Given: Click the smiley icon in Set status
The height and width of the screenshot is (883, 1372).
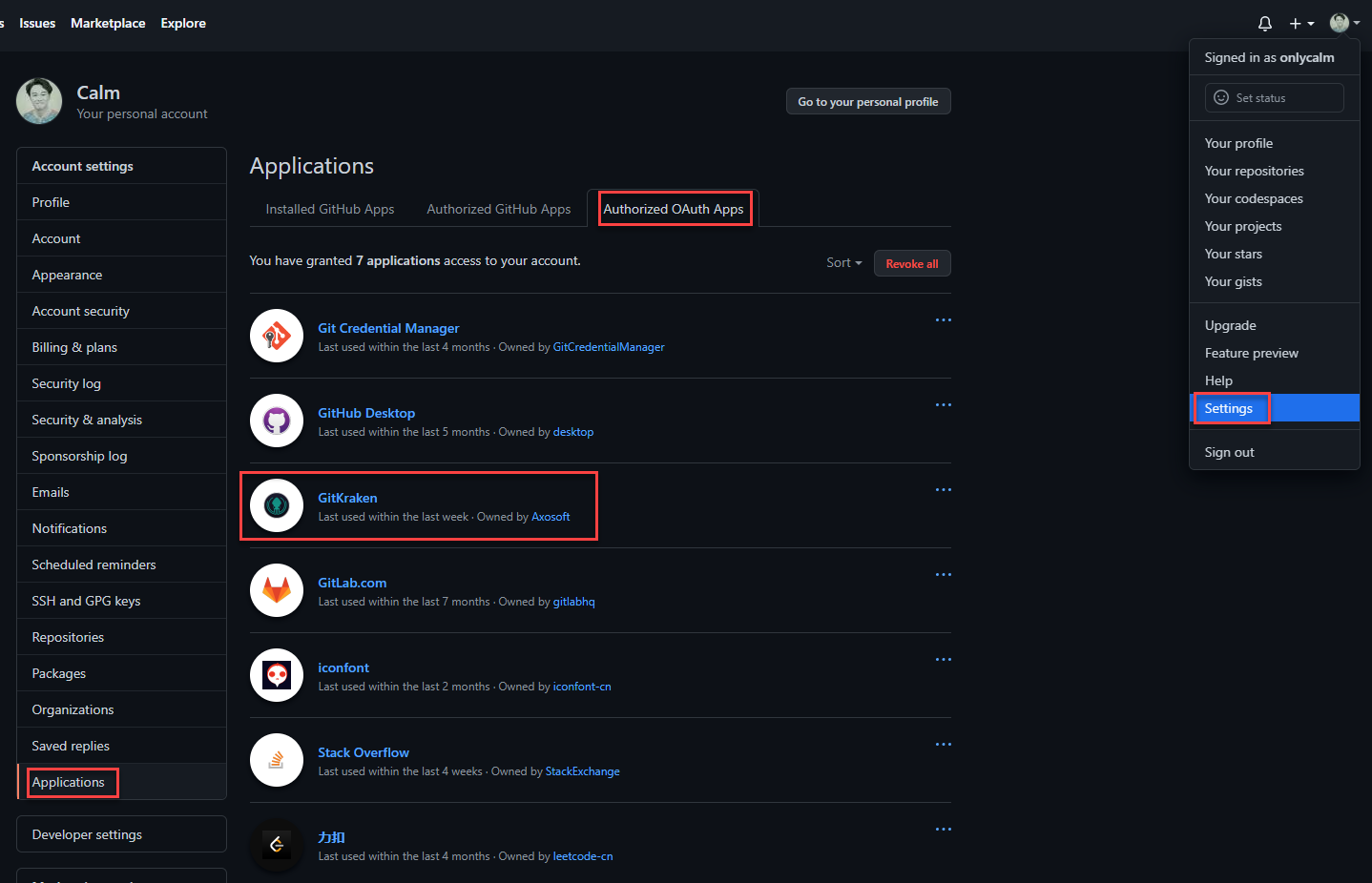Looking at the screenshot, I should (x=1221, y=97).
